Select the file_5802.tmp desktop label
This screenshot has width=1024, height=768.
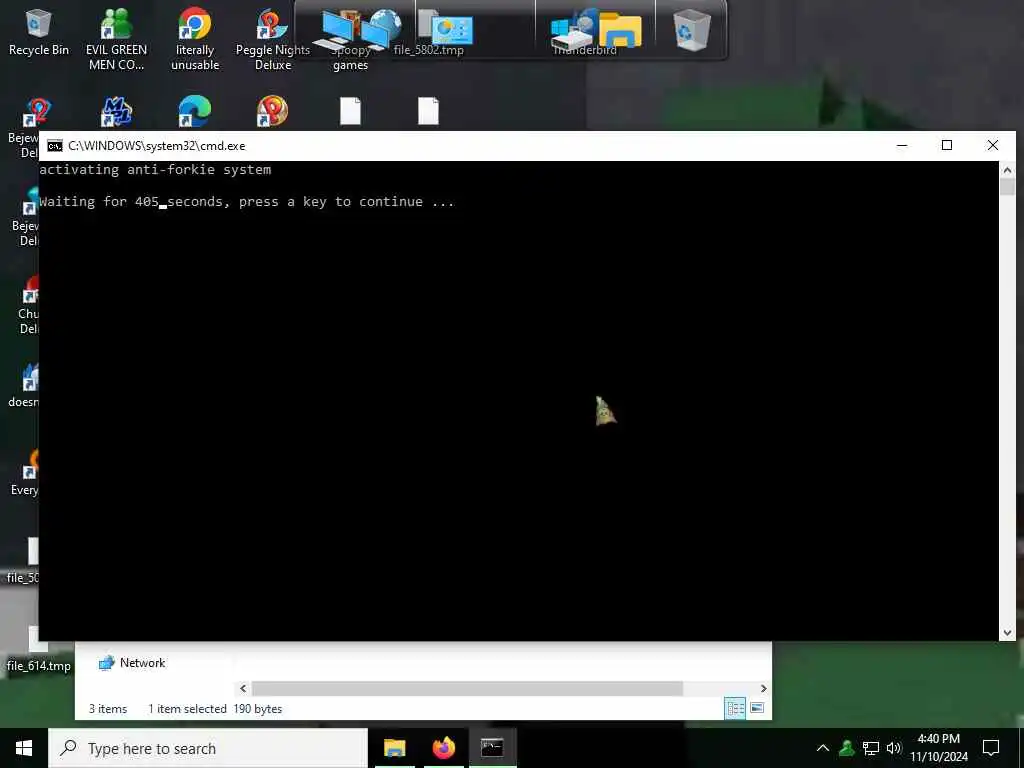[x=428, y=50]
